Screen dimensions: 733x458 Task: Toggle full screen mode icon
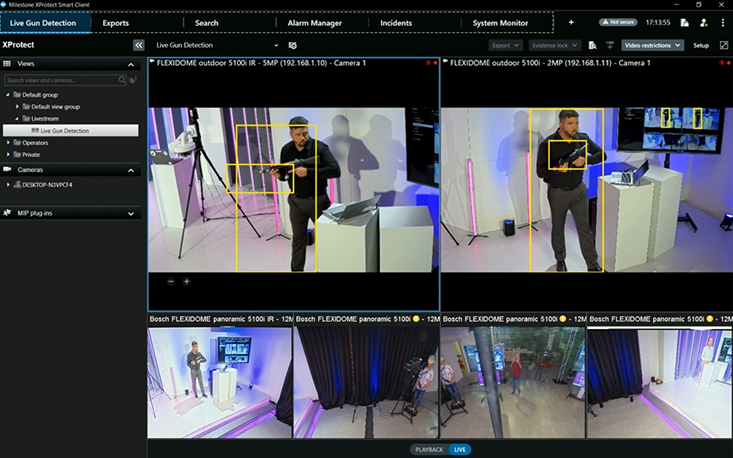click(x=724, y=45)
